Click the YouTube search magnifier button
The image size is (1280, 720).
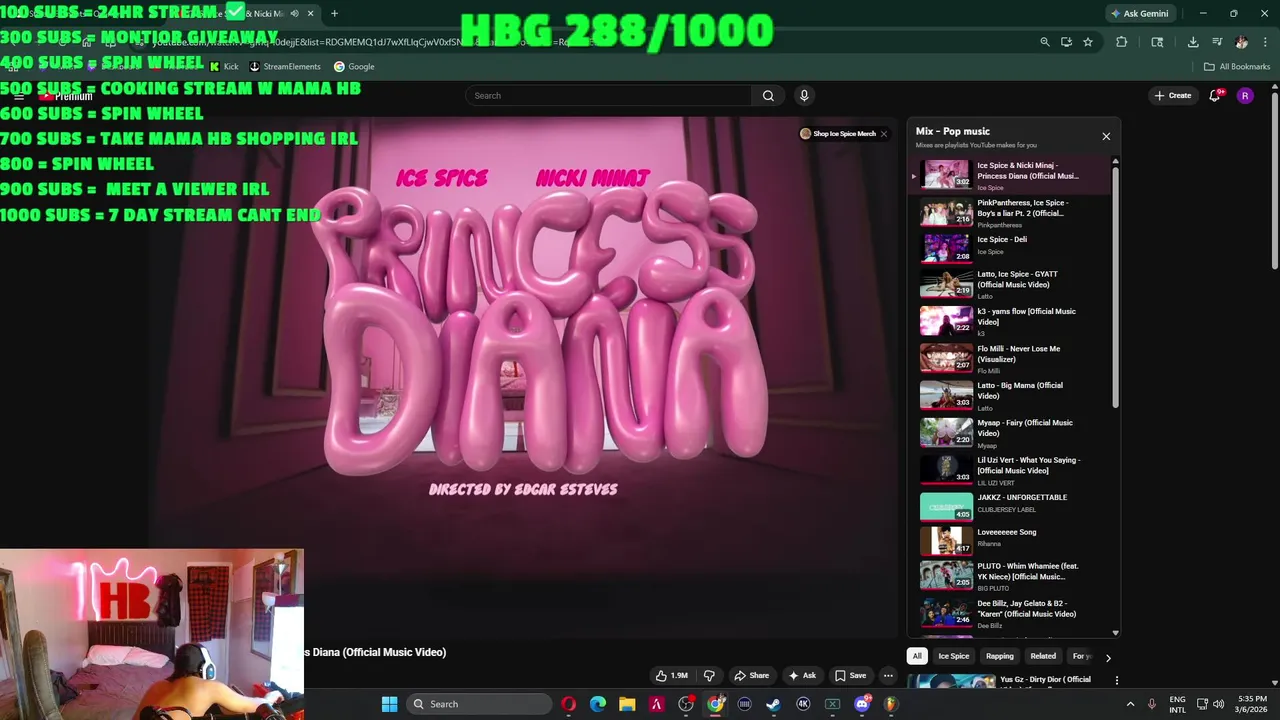tap(768, 96)
